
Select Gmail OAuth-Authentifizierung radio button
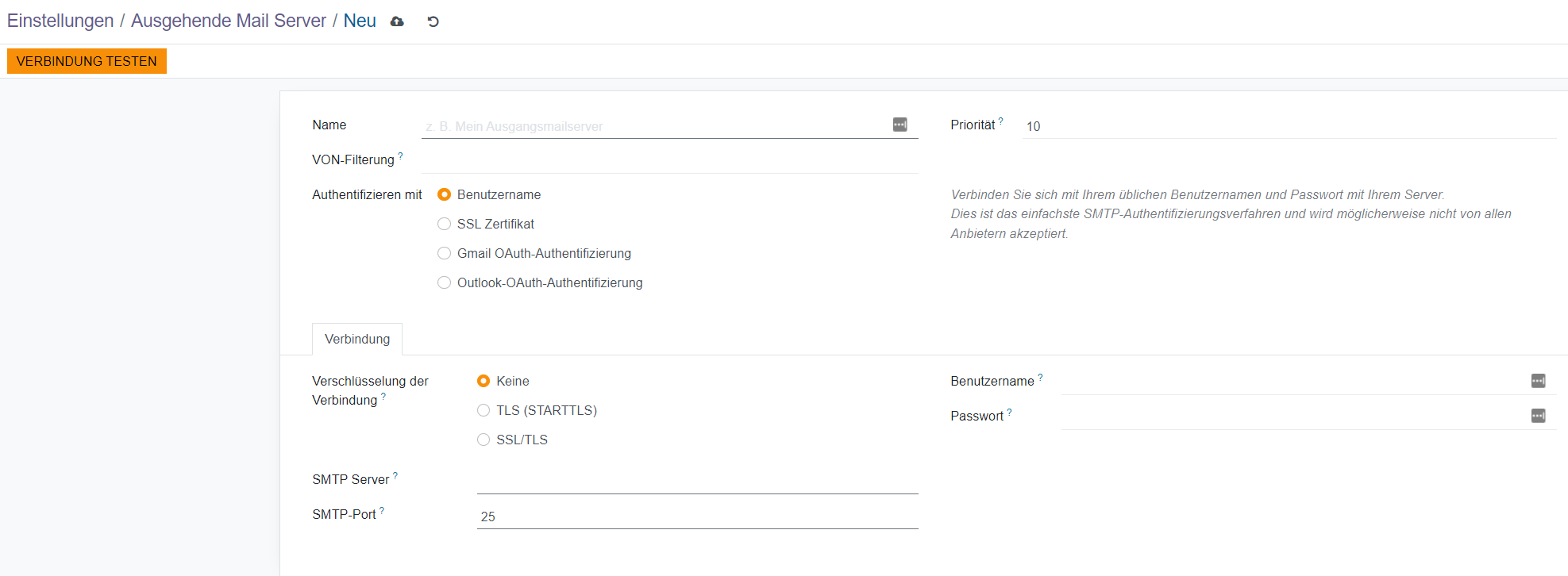pos(445,253)
